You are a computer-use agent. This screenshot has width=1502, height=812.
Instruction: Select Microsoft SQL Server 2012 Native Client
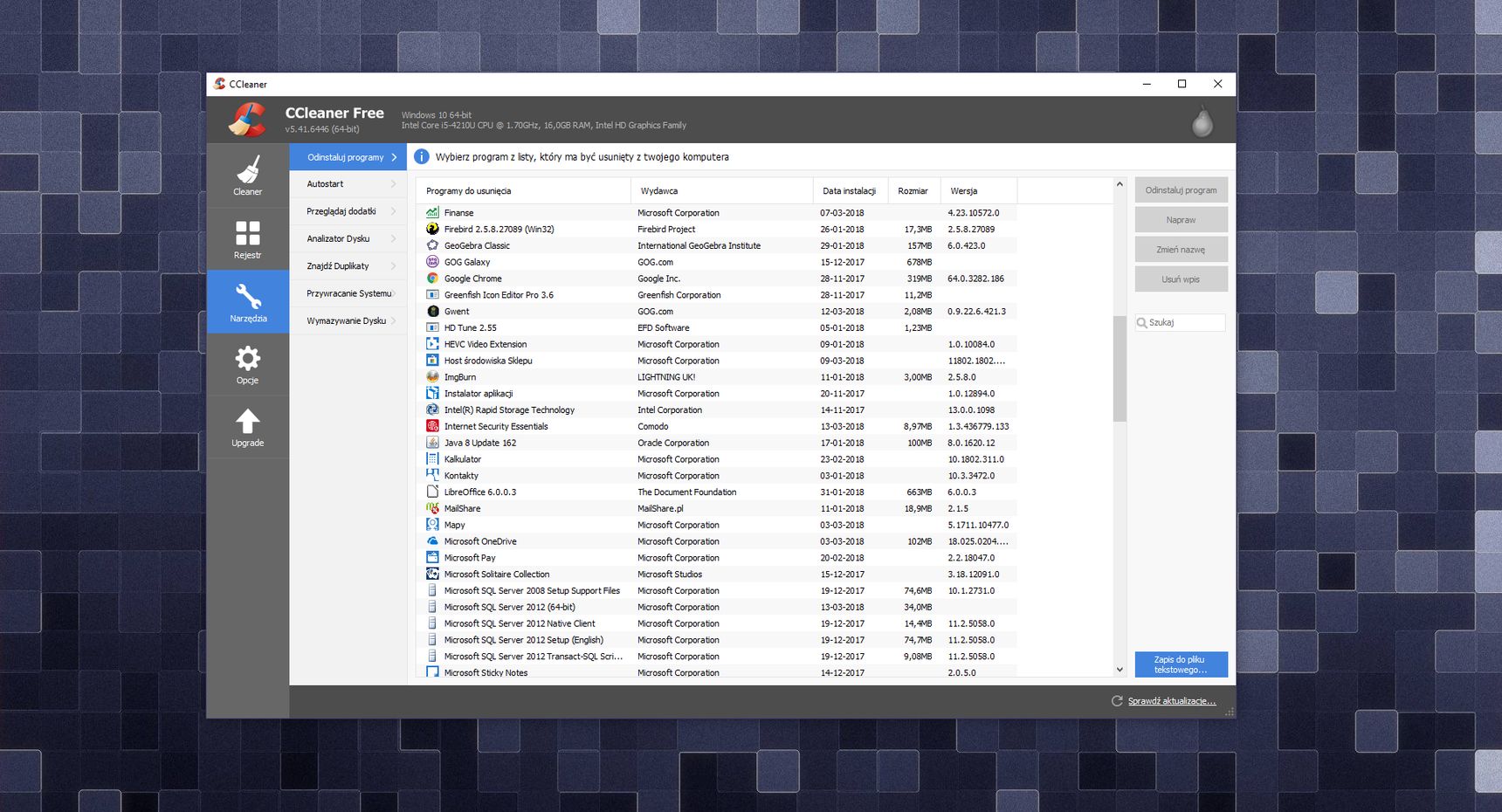click(716, 623)
